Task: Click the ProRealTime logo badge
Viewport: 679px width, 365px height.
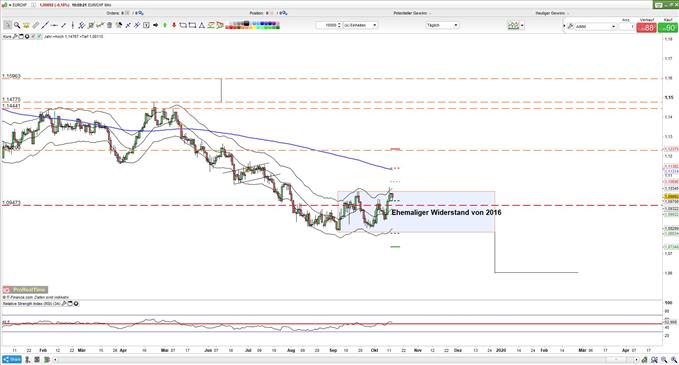Action: (x=25, y=289)
